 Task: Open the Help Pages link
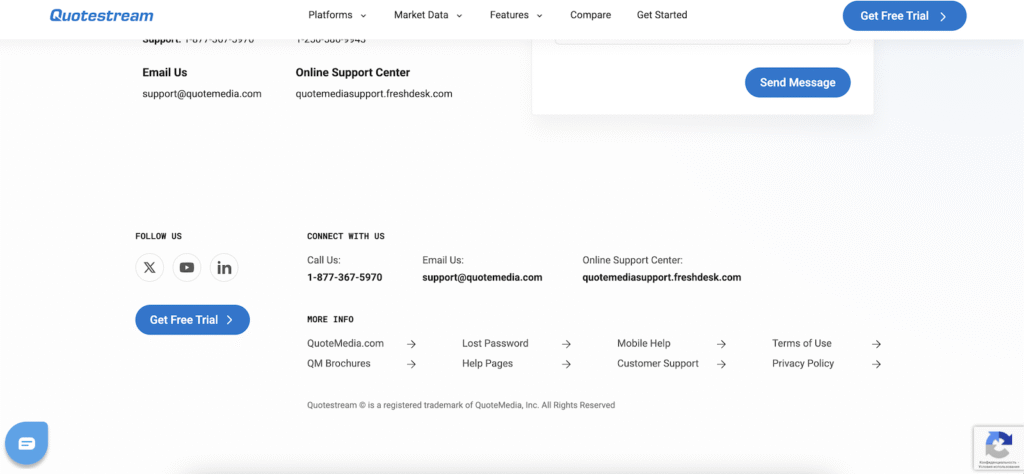click(487, 364)
